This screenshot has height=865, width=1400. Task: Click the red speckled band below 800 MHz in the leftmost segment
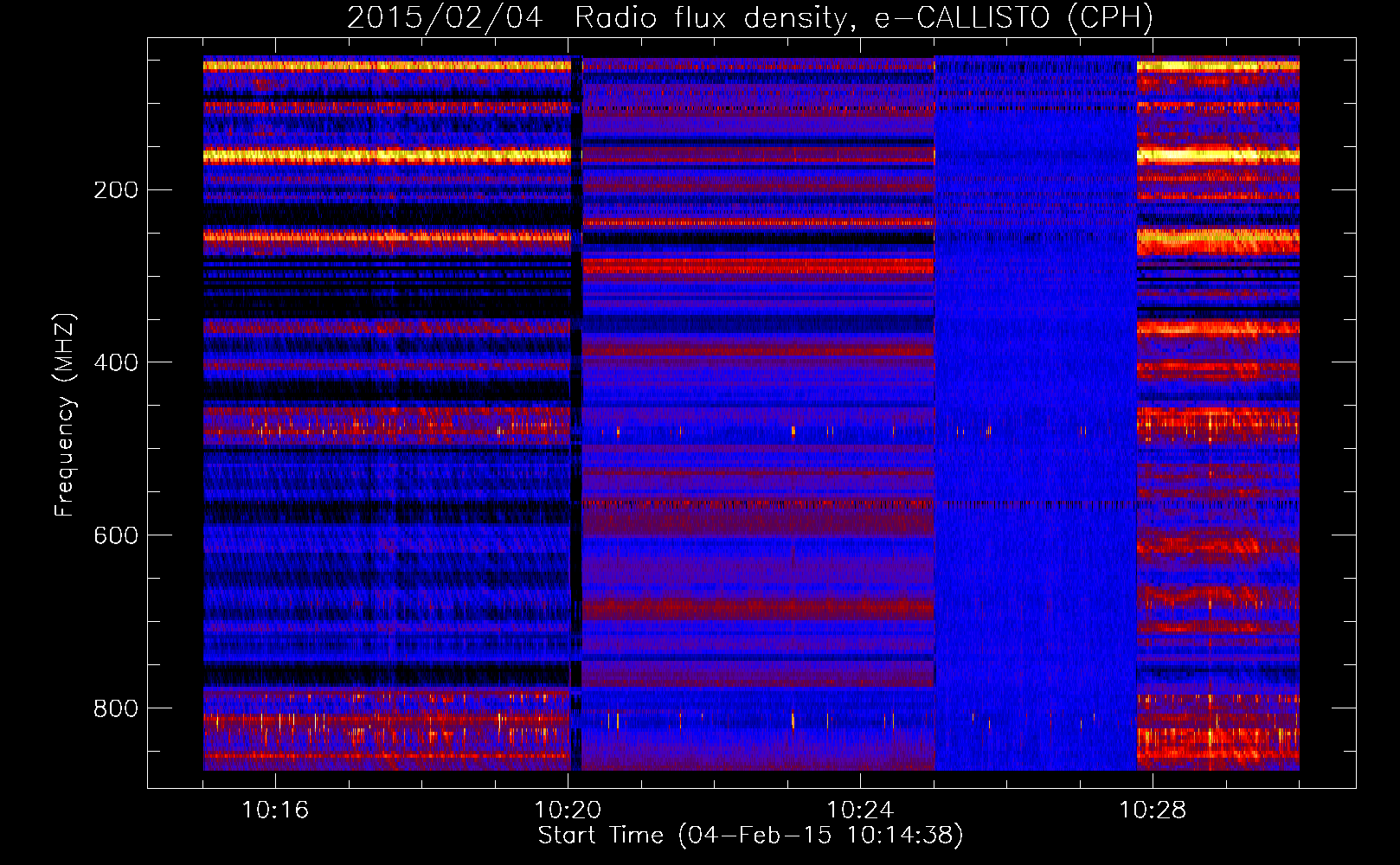click(386, 720)
